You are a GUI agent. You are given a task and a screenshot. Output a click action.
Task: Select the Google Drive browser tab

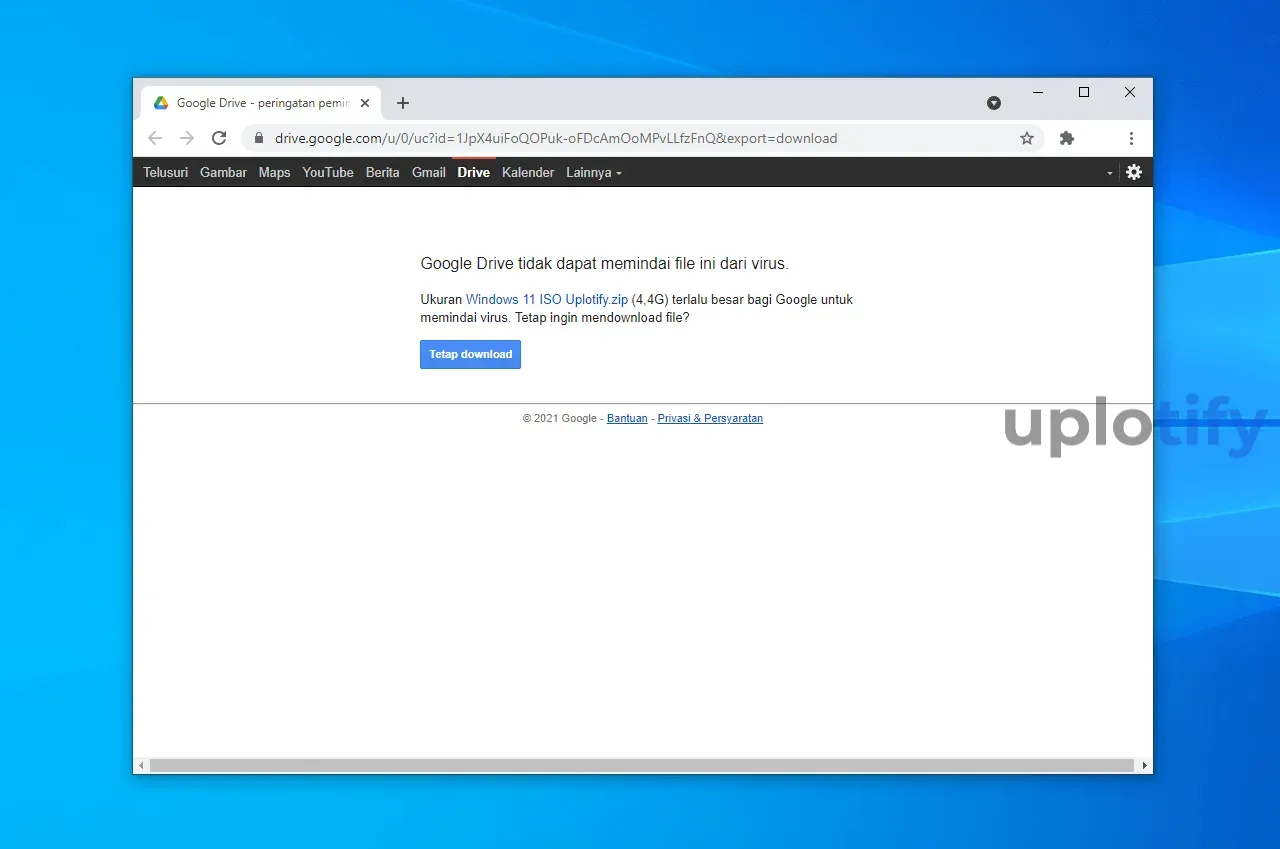(260, 103)
